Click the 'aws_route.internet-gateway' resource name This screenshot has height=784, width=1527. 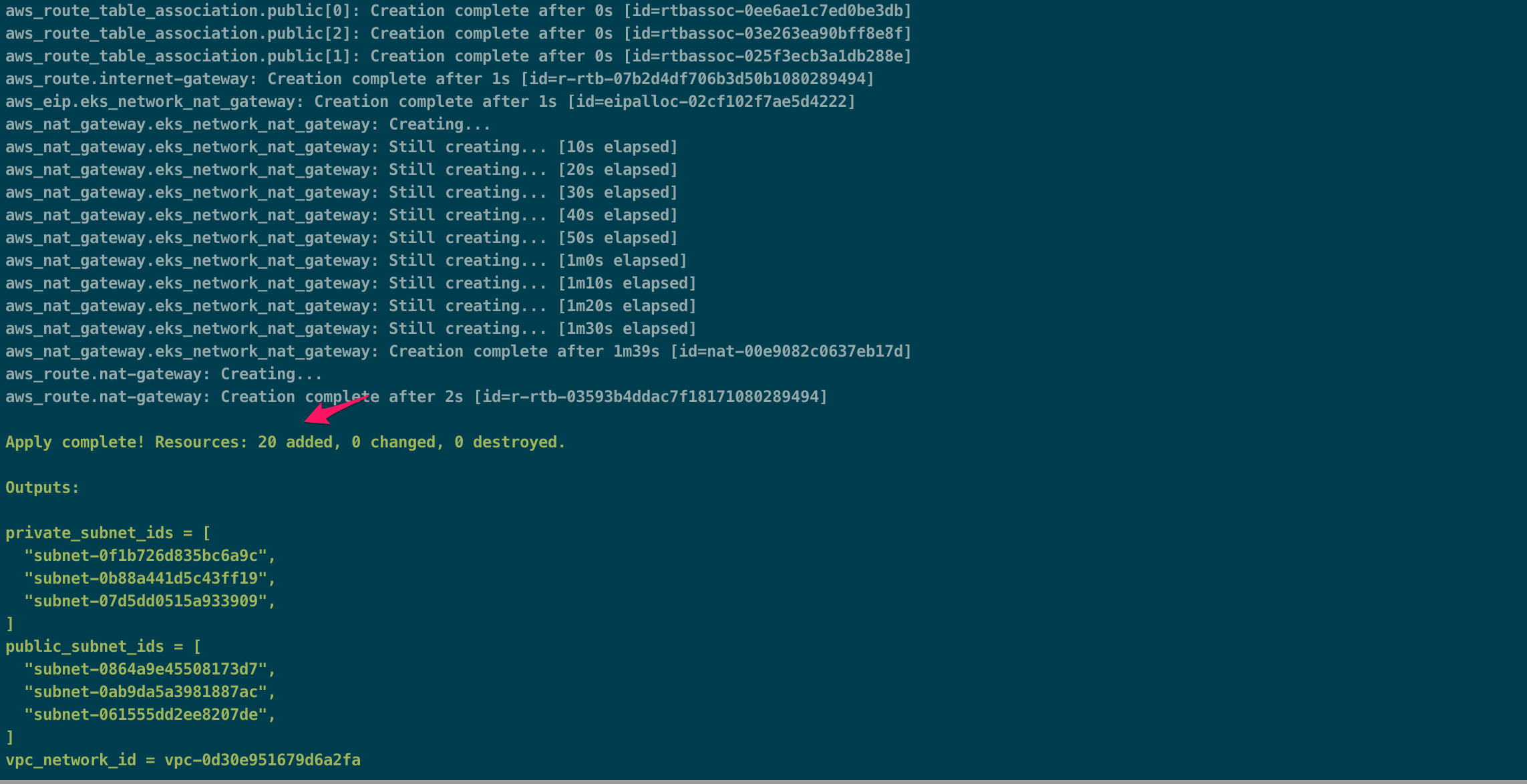[x=127, y=79]
